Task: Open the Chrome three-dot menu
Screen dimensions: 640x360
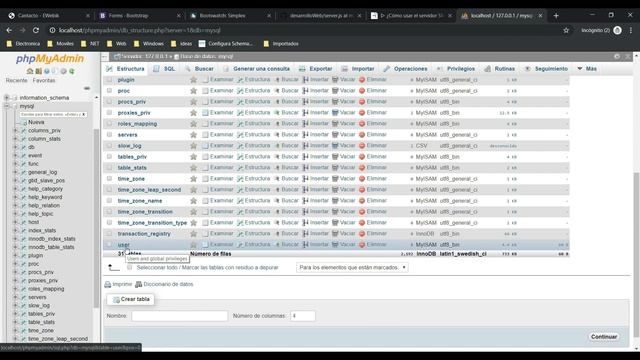Action: 631,30
